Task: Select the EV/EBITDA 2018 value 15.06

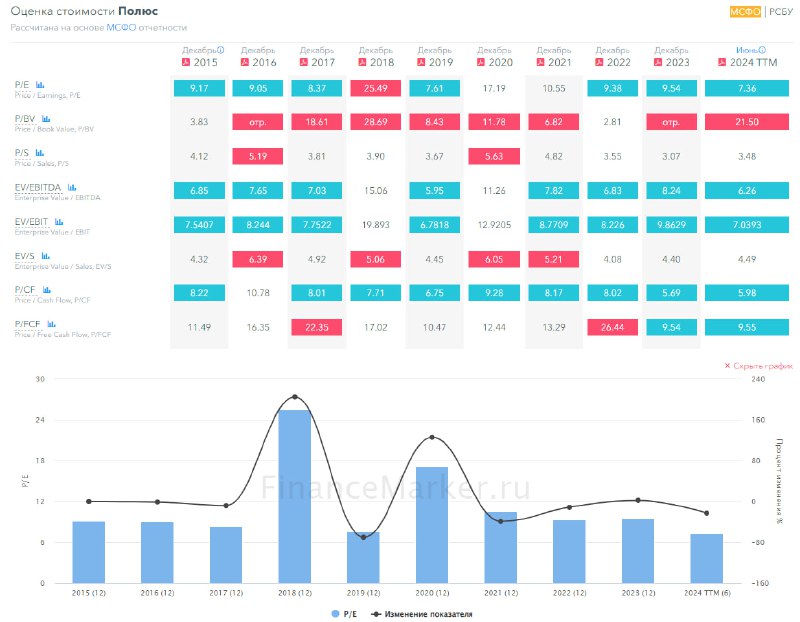Action: [376, 190]
